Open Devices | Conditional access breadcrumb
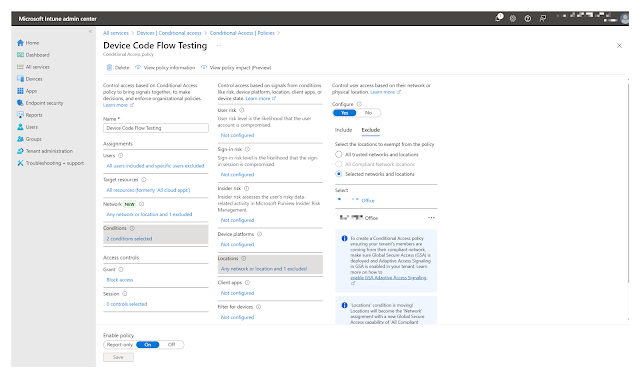The height and width of the screenshot is (378, 640). 169,33
